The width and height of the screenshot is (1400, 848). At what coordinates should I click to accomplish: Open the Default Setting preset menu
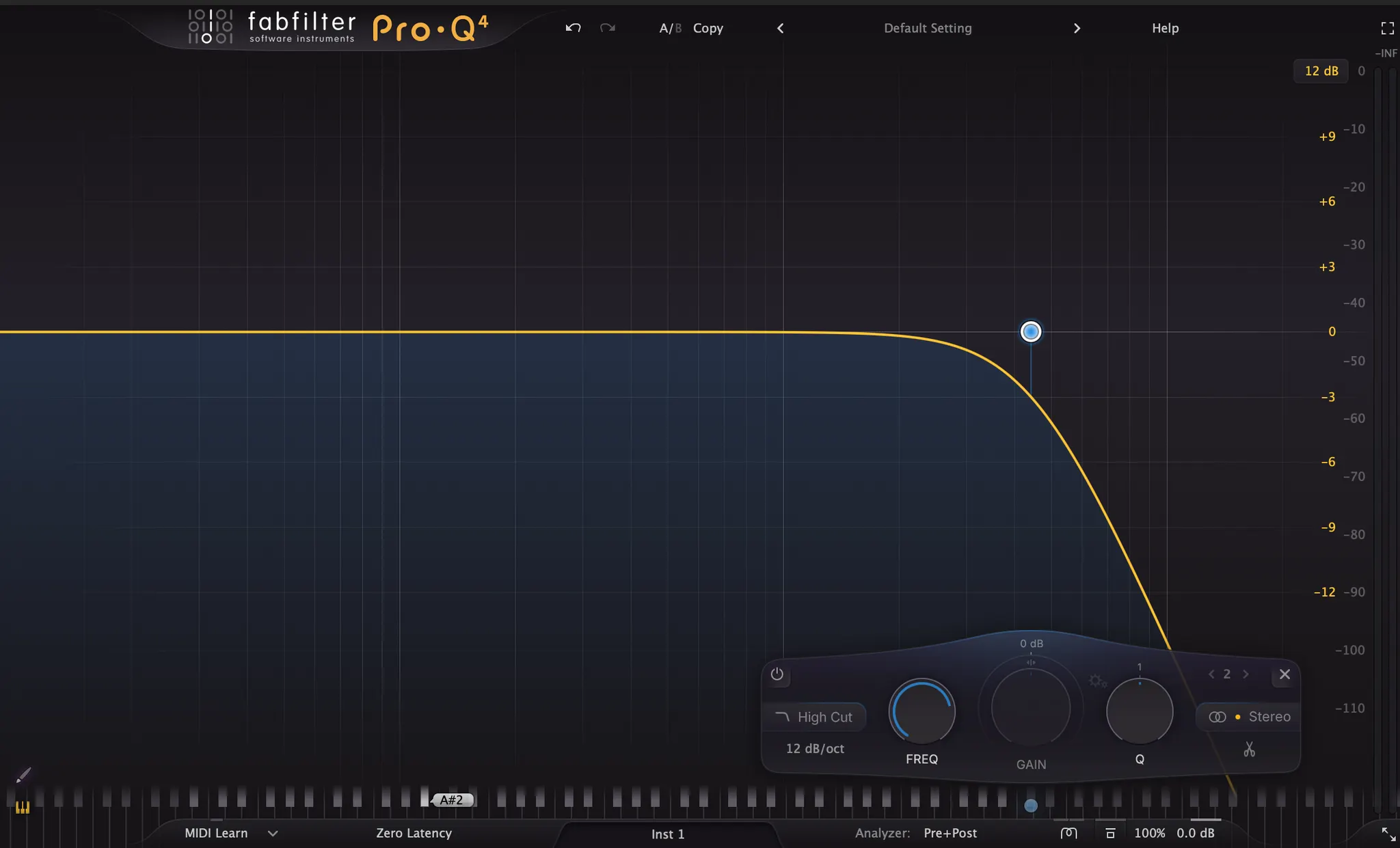point(927,28)
